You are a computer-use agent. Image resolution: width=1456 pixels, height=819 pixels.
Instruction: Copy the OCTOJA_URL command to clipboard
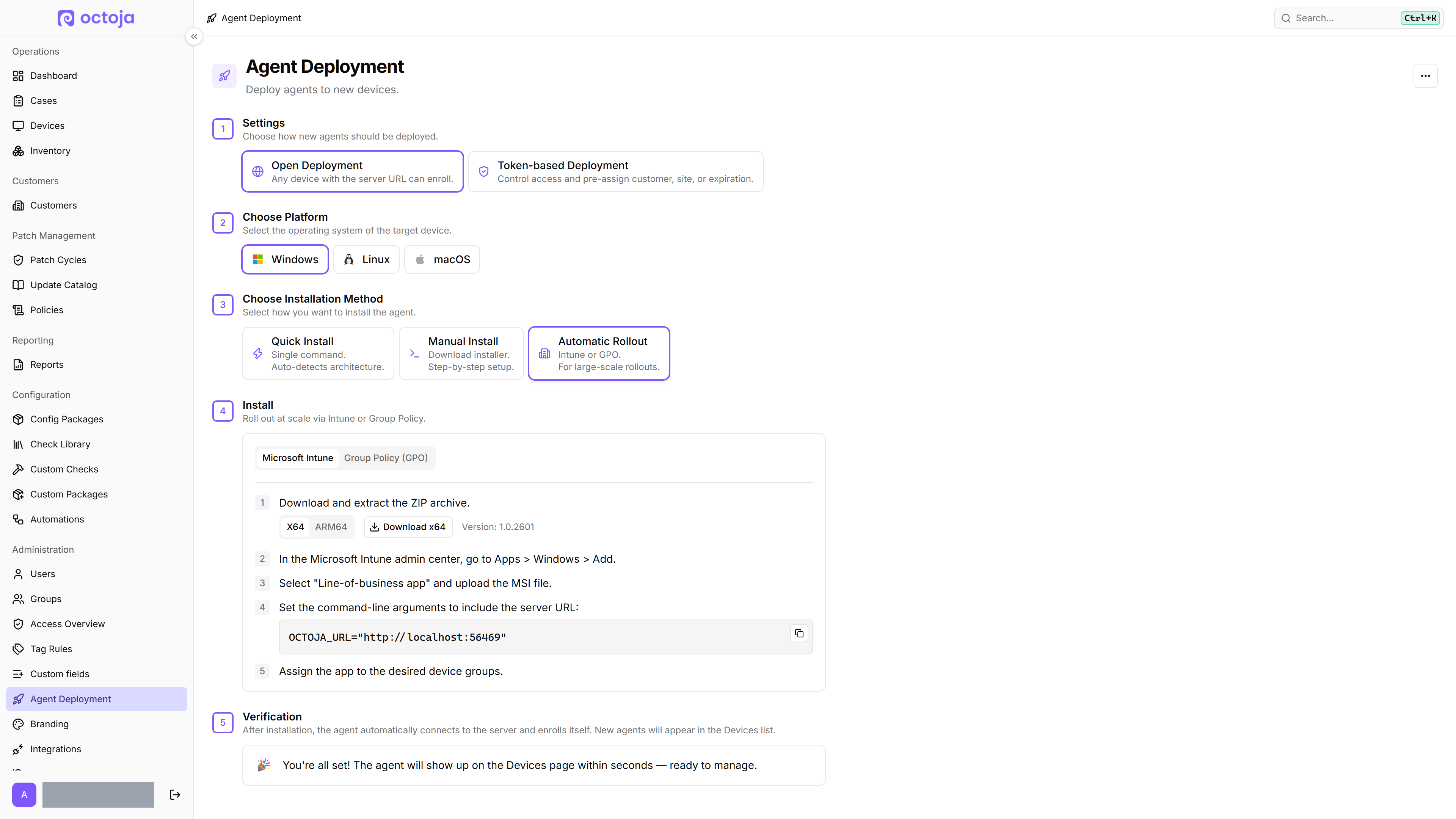799,634
